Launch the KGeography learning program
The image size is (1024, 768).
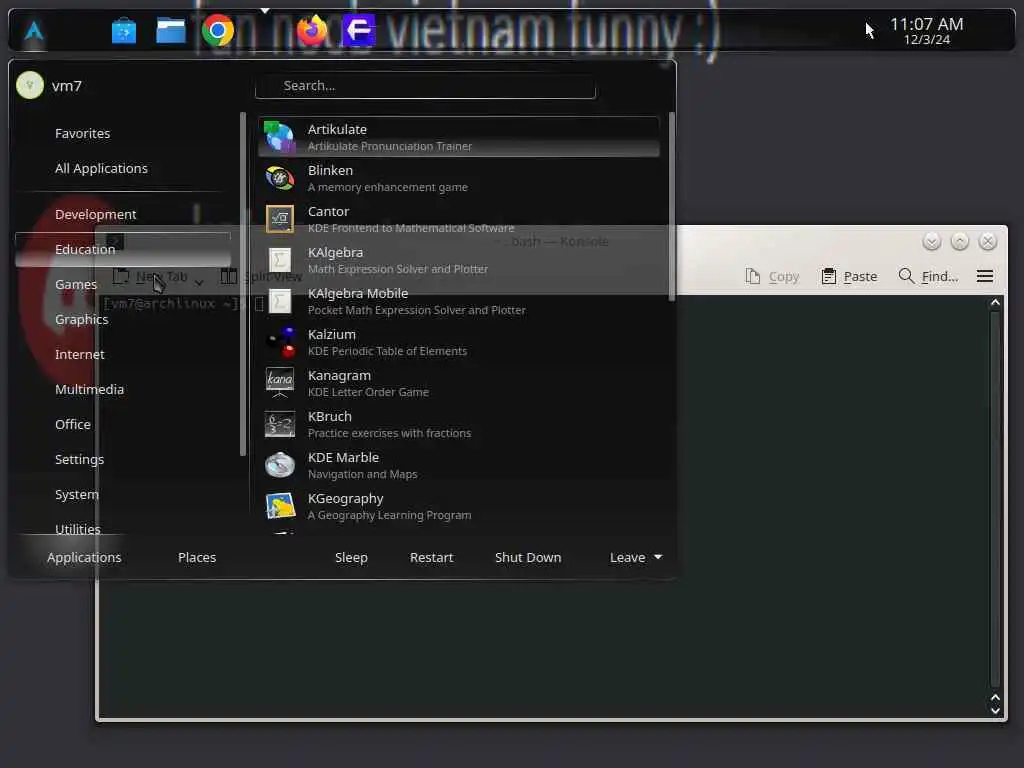458,506
